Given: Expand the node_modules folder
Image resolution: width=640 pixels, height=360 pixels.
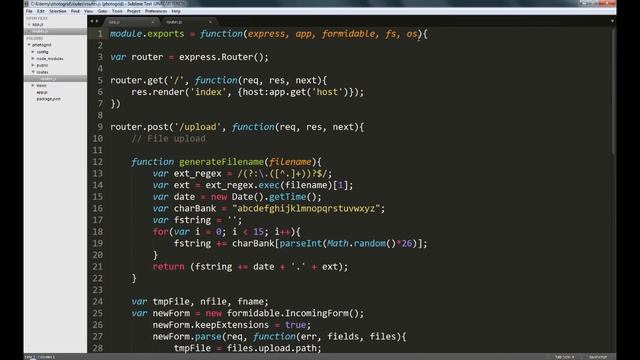Looking at the screenshot, I should [x=33, y=59].
